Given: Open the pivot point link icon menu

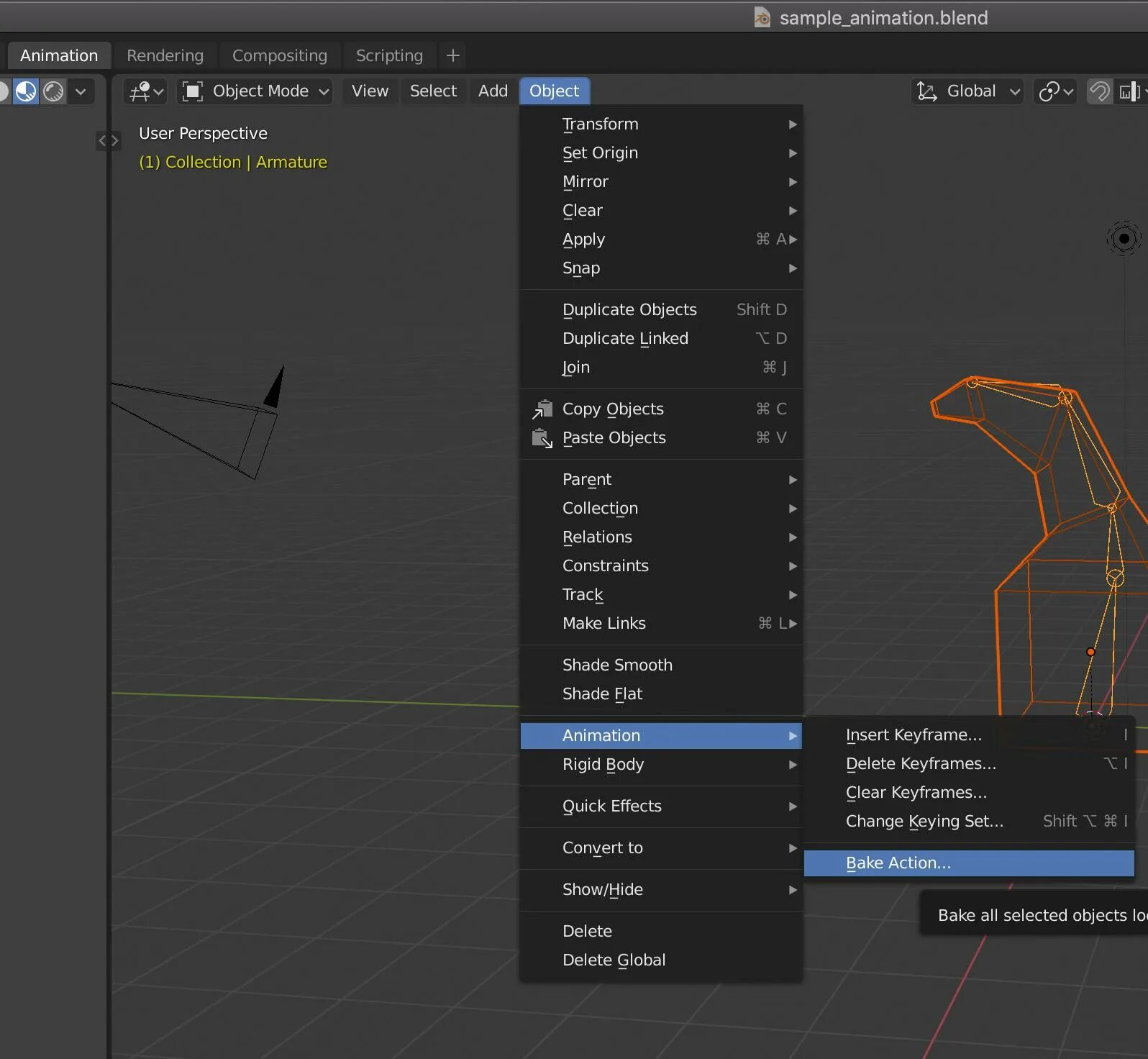Looking at the screenshot, I should click(1055, 91).
